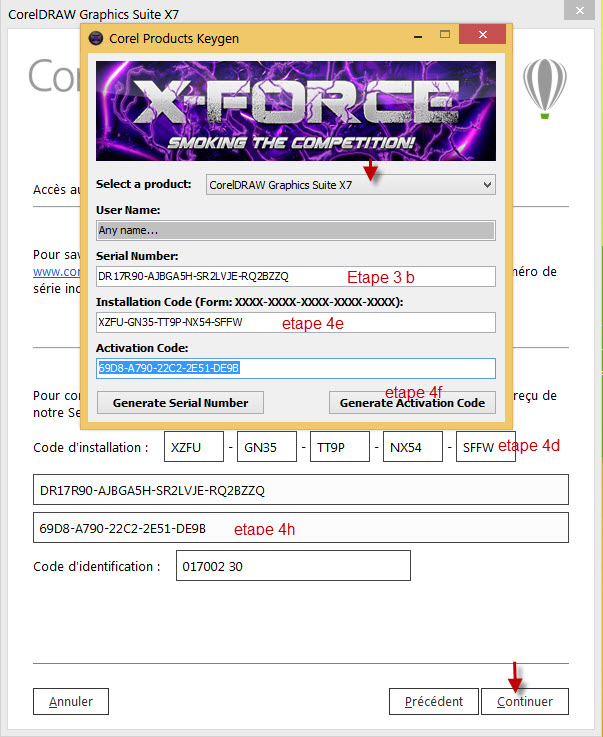
Task: Click the TT9P installation code box
Action: pos(340,447)
